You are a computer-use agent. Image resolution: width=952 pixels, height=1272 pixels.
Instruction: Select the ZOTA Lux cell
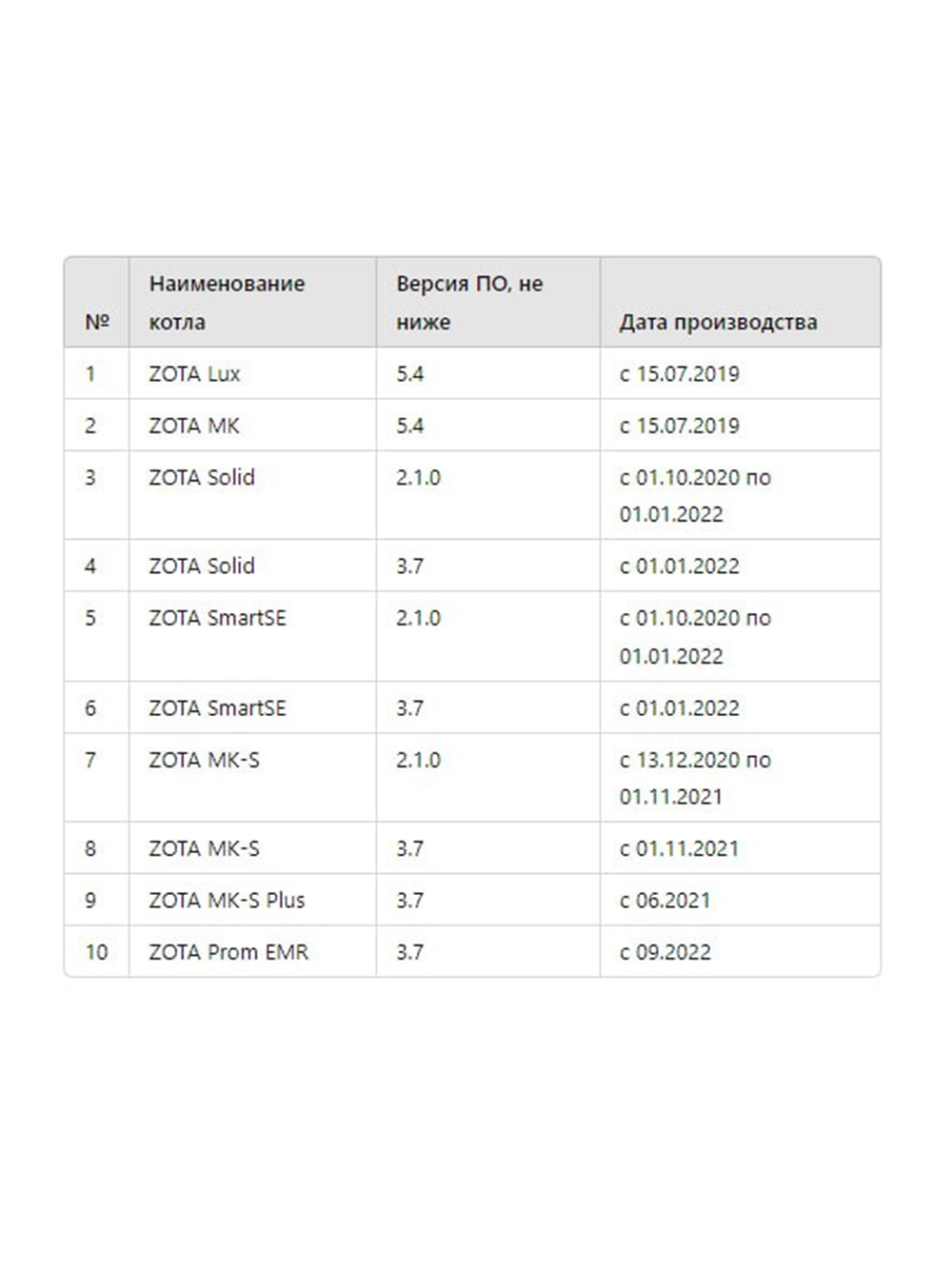pyautogui.click(x=252, y=373)
